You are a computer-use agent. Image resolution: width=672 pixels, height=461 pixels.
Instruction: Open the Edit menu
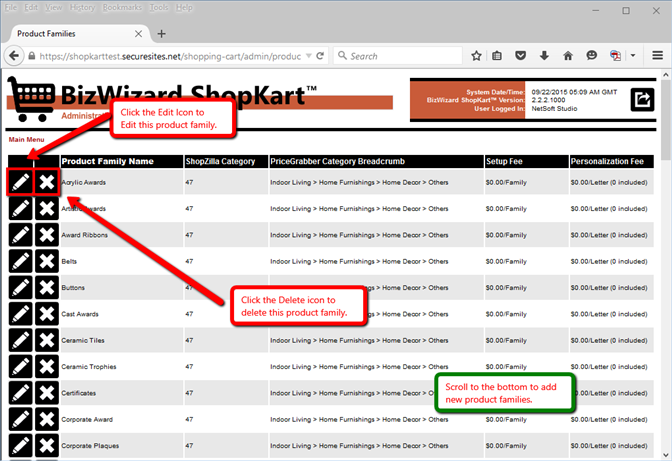[31, 8]
